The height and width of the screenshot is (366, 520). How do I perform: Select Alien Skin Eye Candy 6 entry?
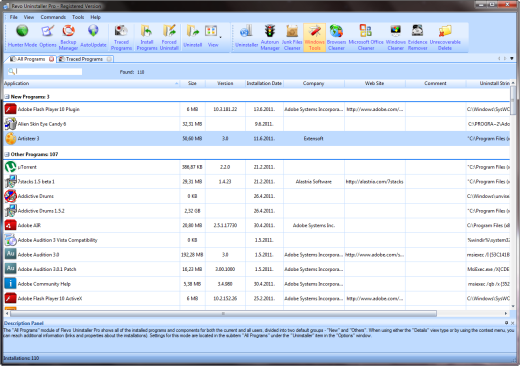257,124
